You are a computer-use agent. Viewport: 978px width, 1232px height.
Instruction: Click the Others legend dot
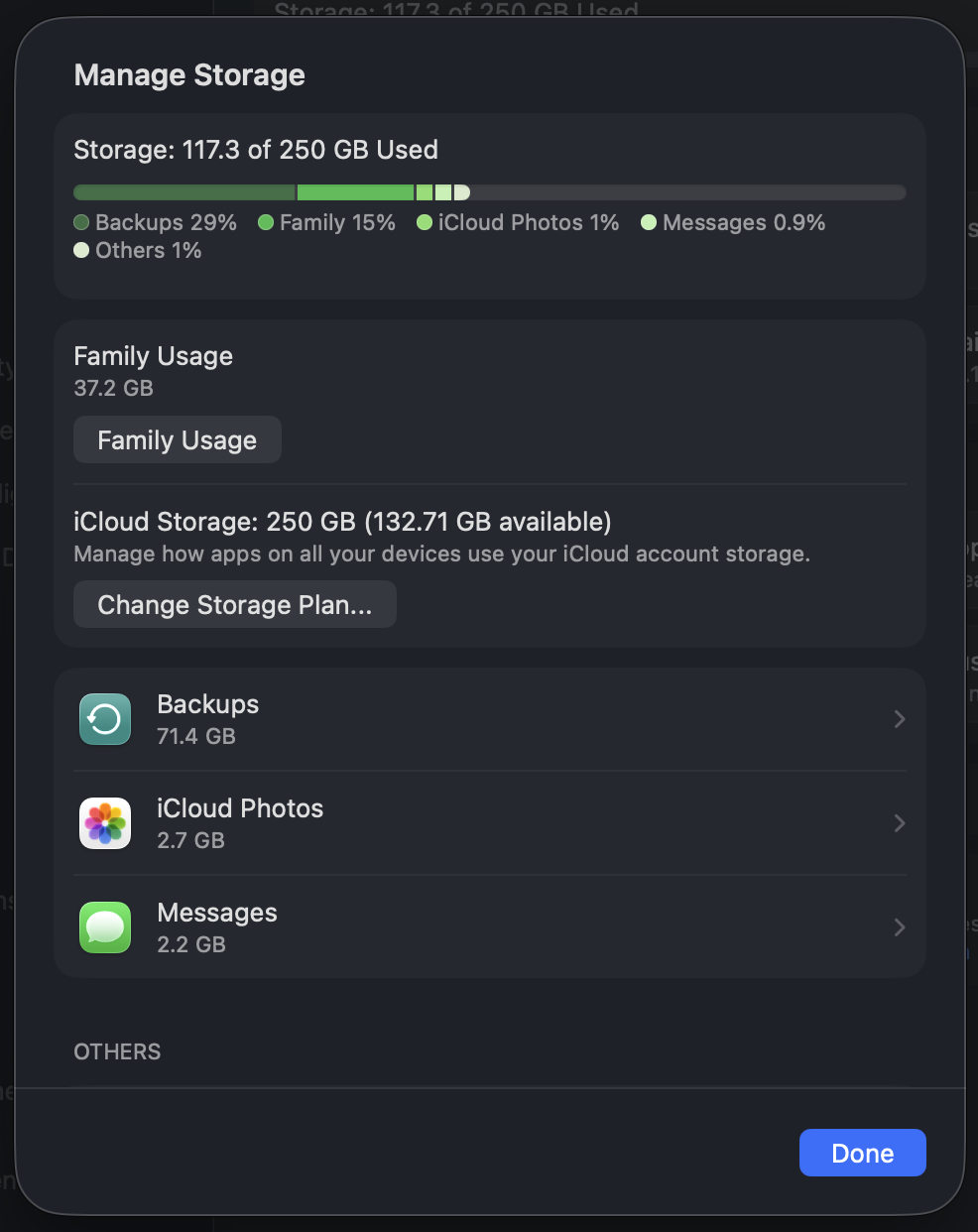tap(82, 250)
